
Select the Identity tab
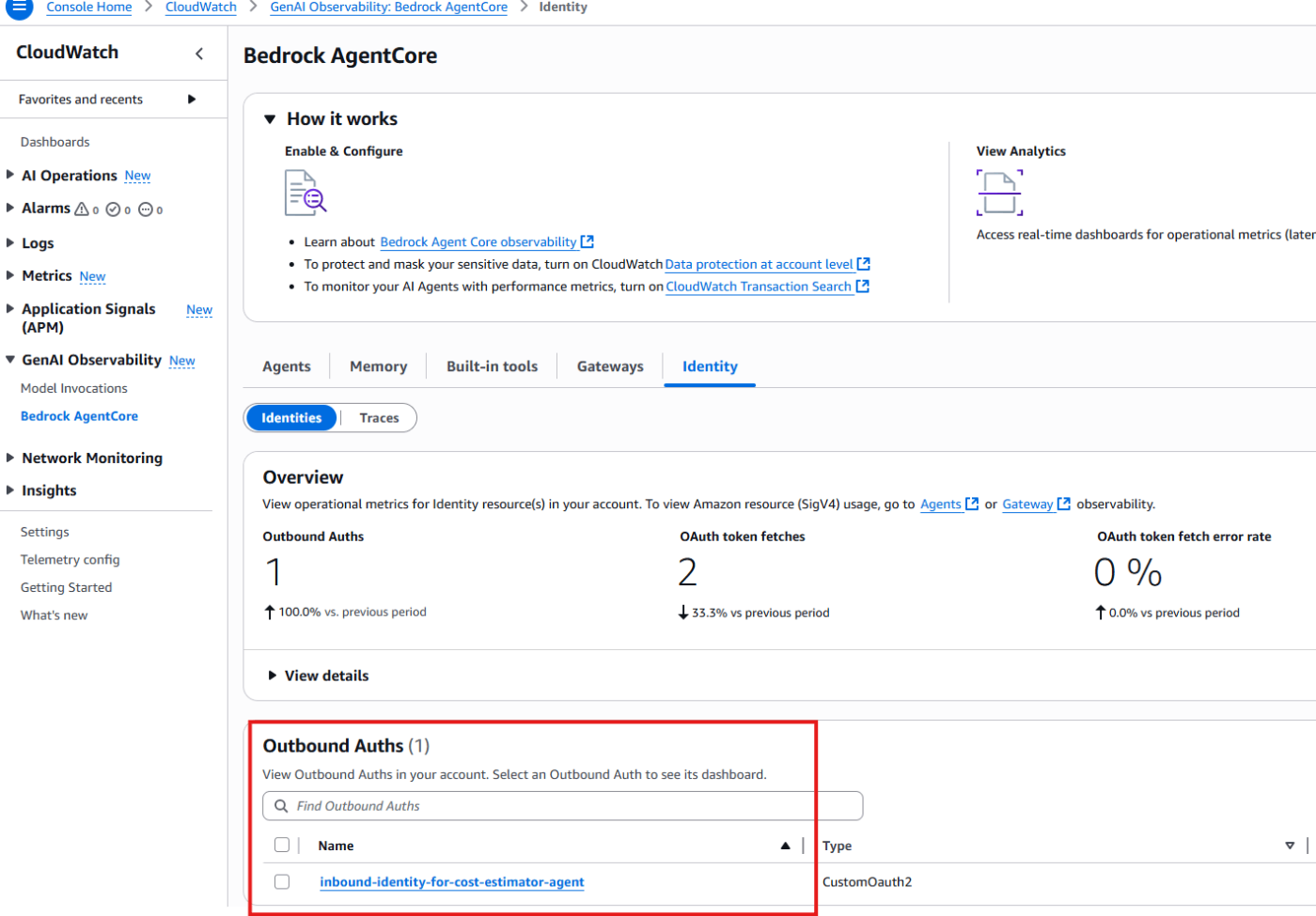(x=710, y=366)
